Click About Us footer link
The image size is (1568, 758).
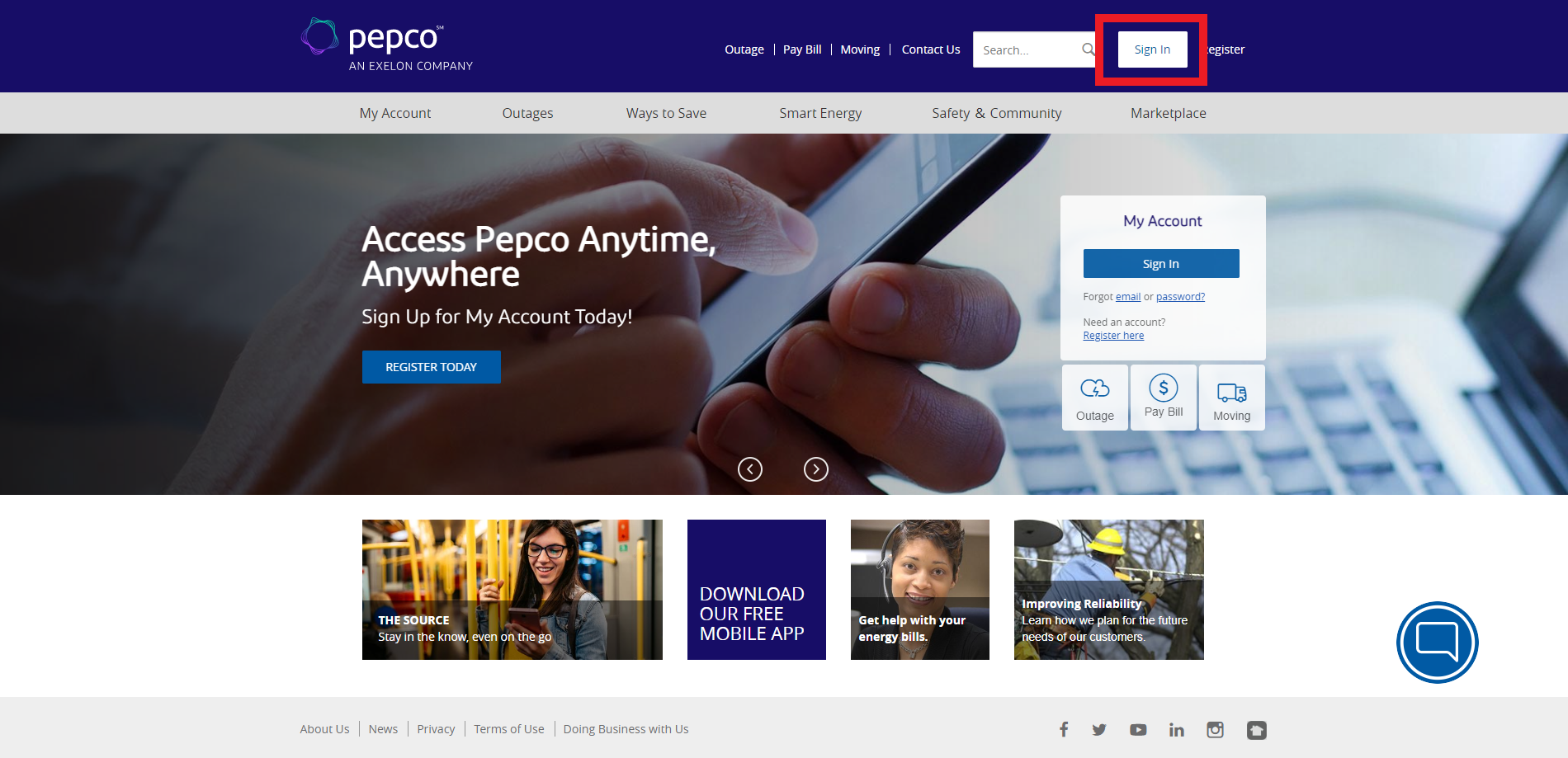(324, 729)
